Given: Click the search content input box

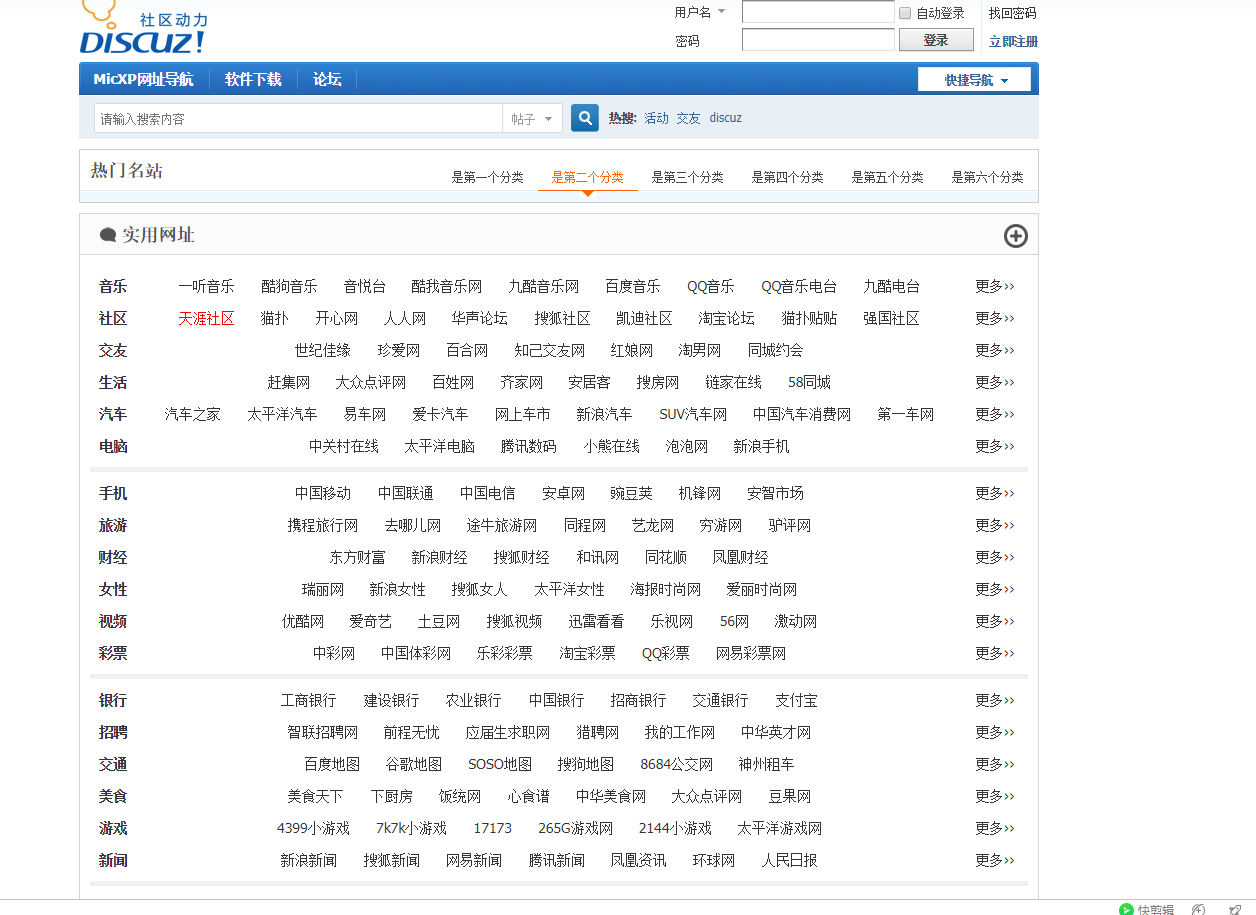Looking at the screenshot, I should click(x=298, y=118).
